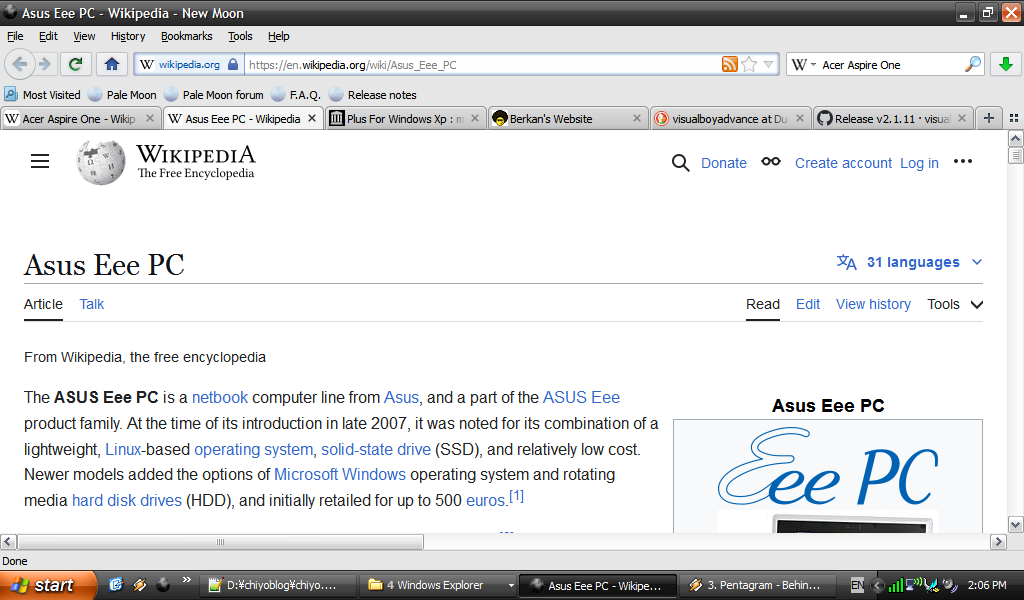The width and height of the screenshot is (1024, 600).
Task: Open the three-dot personal tools menu
Action: point(963,161)
